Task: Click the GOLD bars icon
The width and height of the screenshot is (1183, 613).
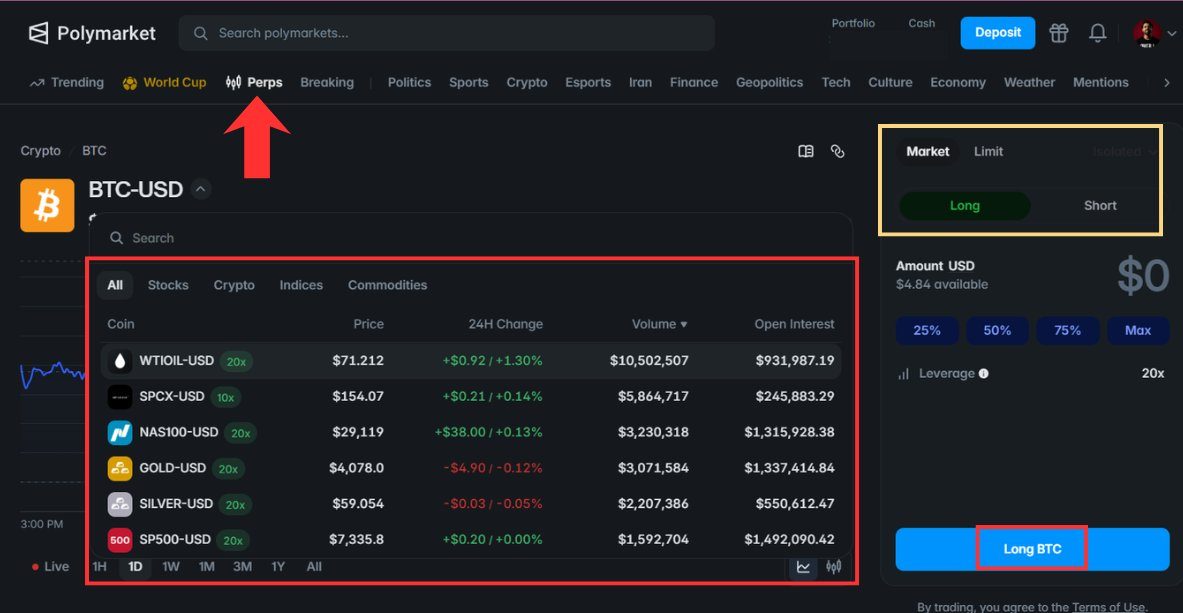Action: [x=120, y=468]
